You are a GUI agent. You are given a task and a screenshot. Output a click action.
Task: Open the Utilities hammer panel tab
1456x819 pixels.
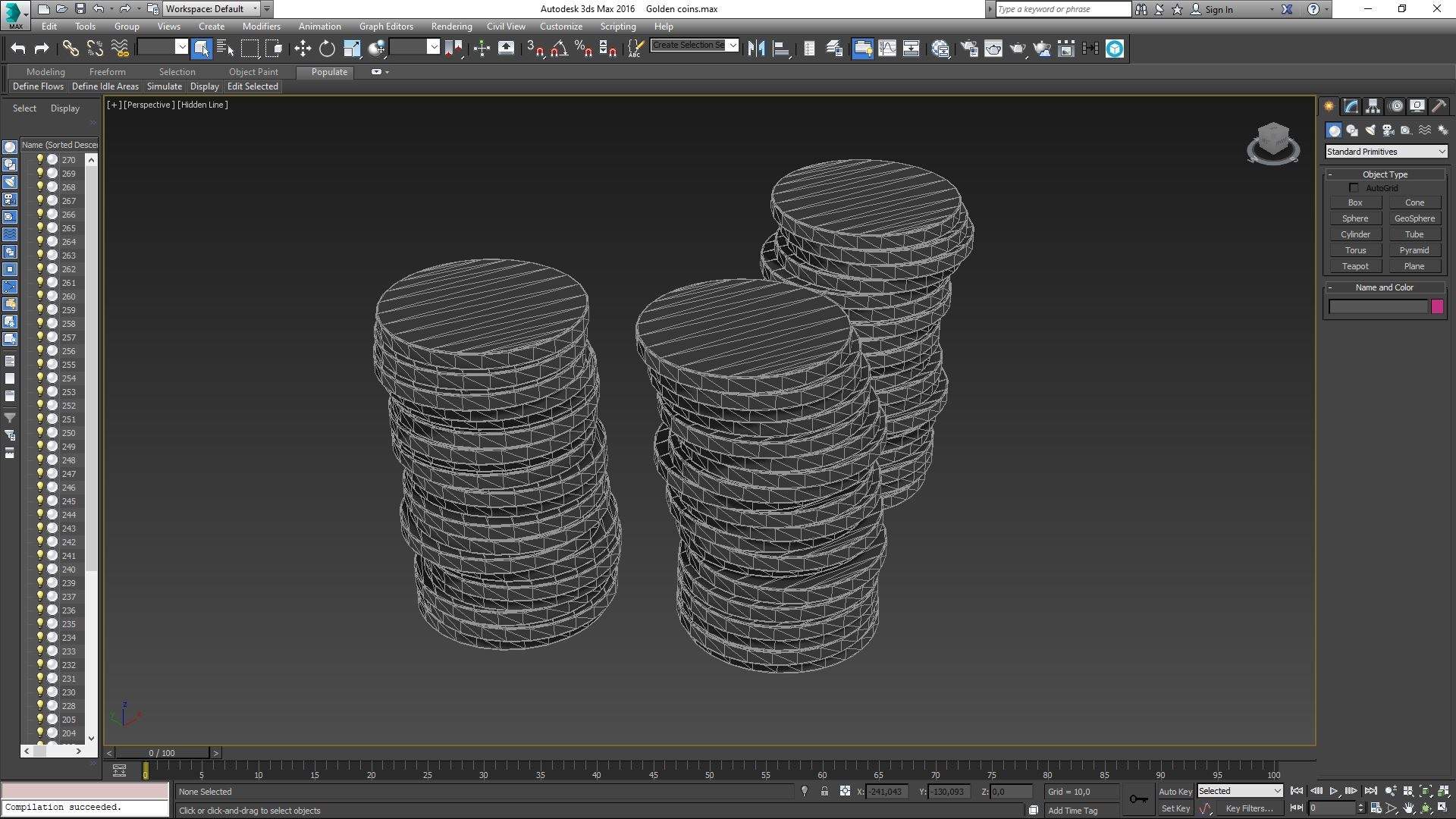(x=1439, y=106)
